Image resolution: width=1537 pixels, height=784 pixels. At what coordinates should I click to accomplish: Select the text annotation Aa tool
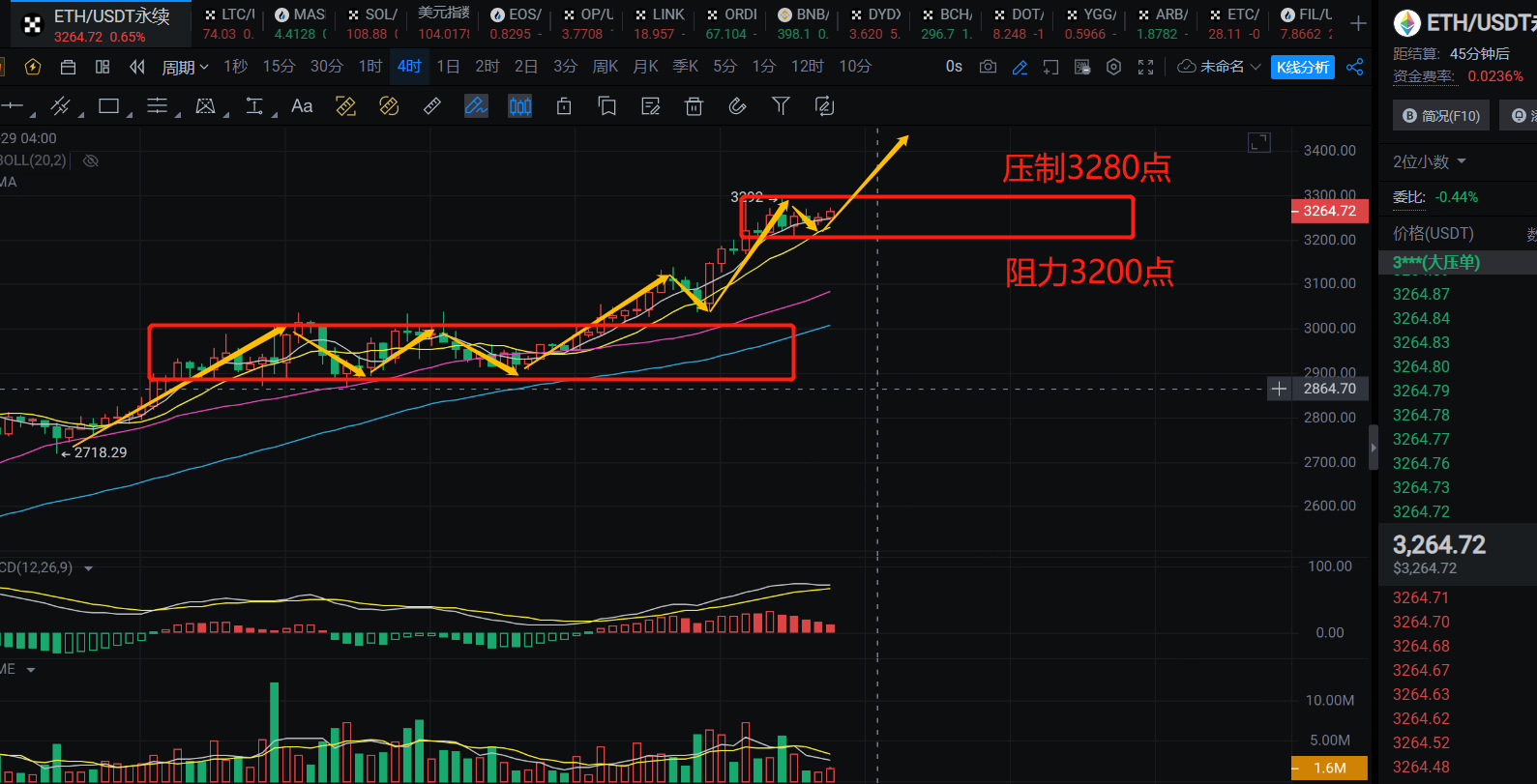(302, 106)
